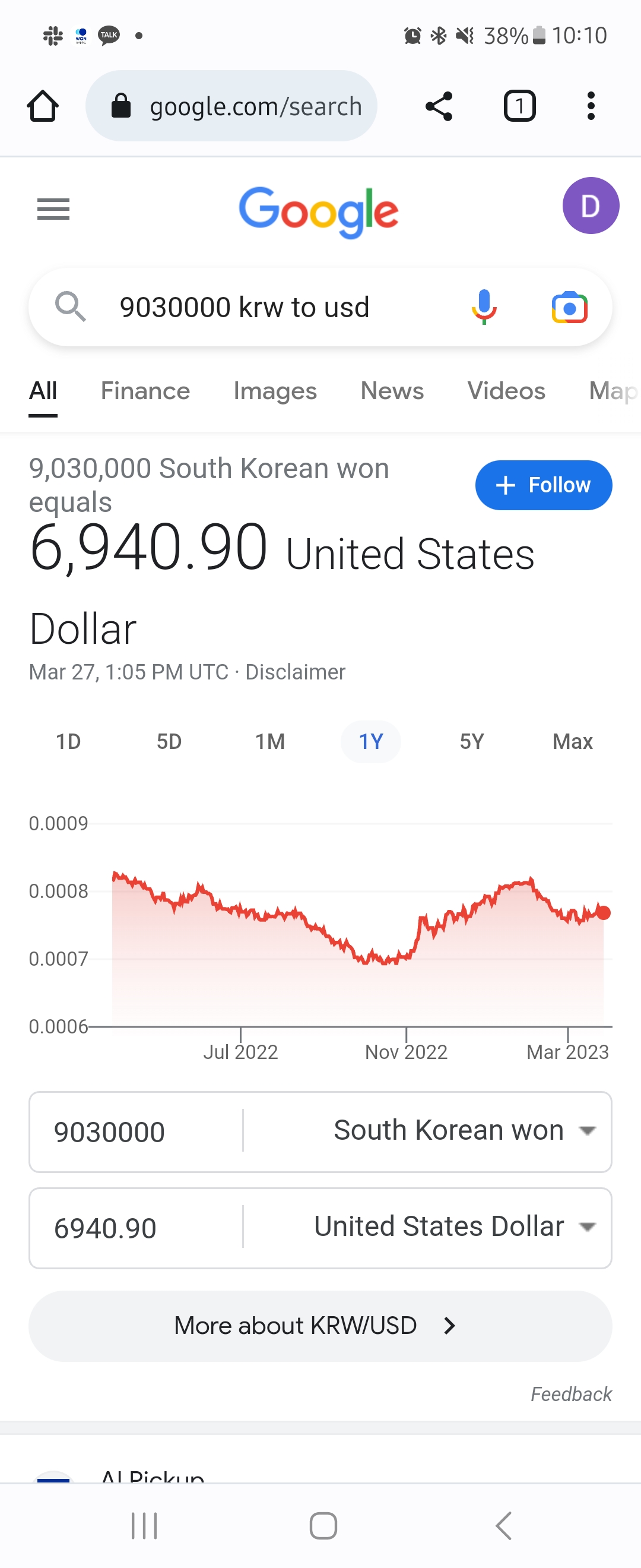Tap the purple D account avatar
The width and height of the screenshot is (641, 1568).
(x=590, y=206)
